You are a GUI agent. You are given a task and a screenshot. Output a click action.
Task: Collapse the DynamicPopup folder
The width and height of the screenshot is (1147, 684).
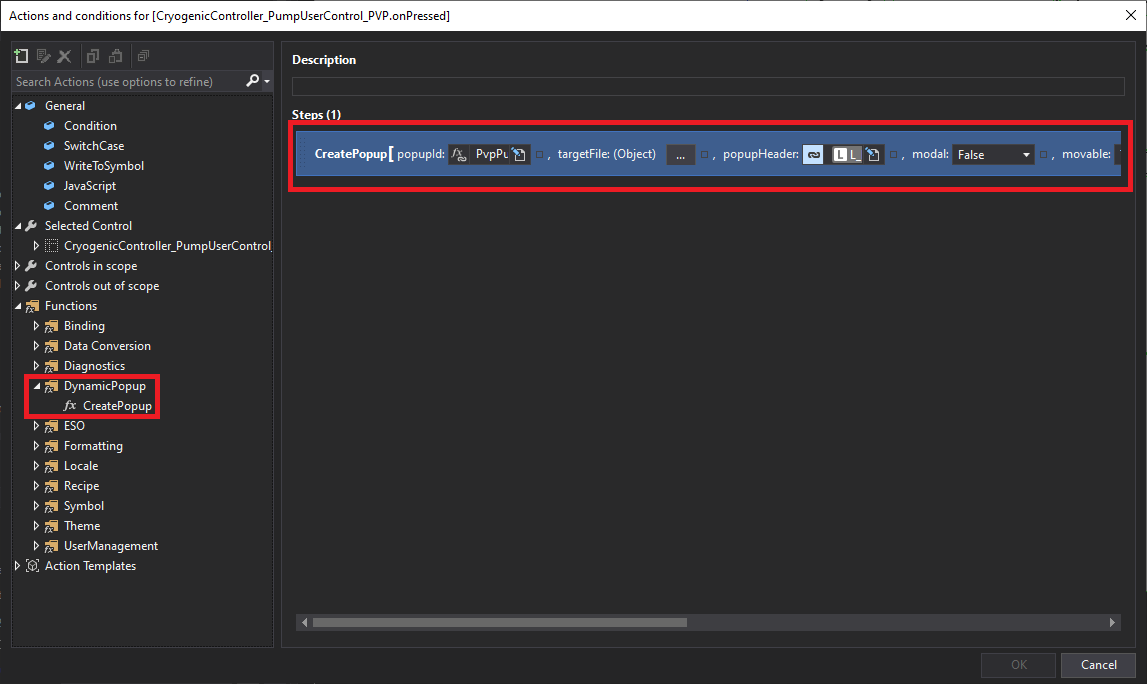click(37, 386)
